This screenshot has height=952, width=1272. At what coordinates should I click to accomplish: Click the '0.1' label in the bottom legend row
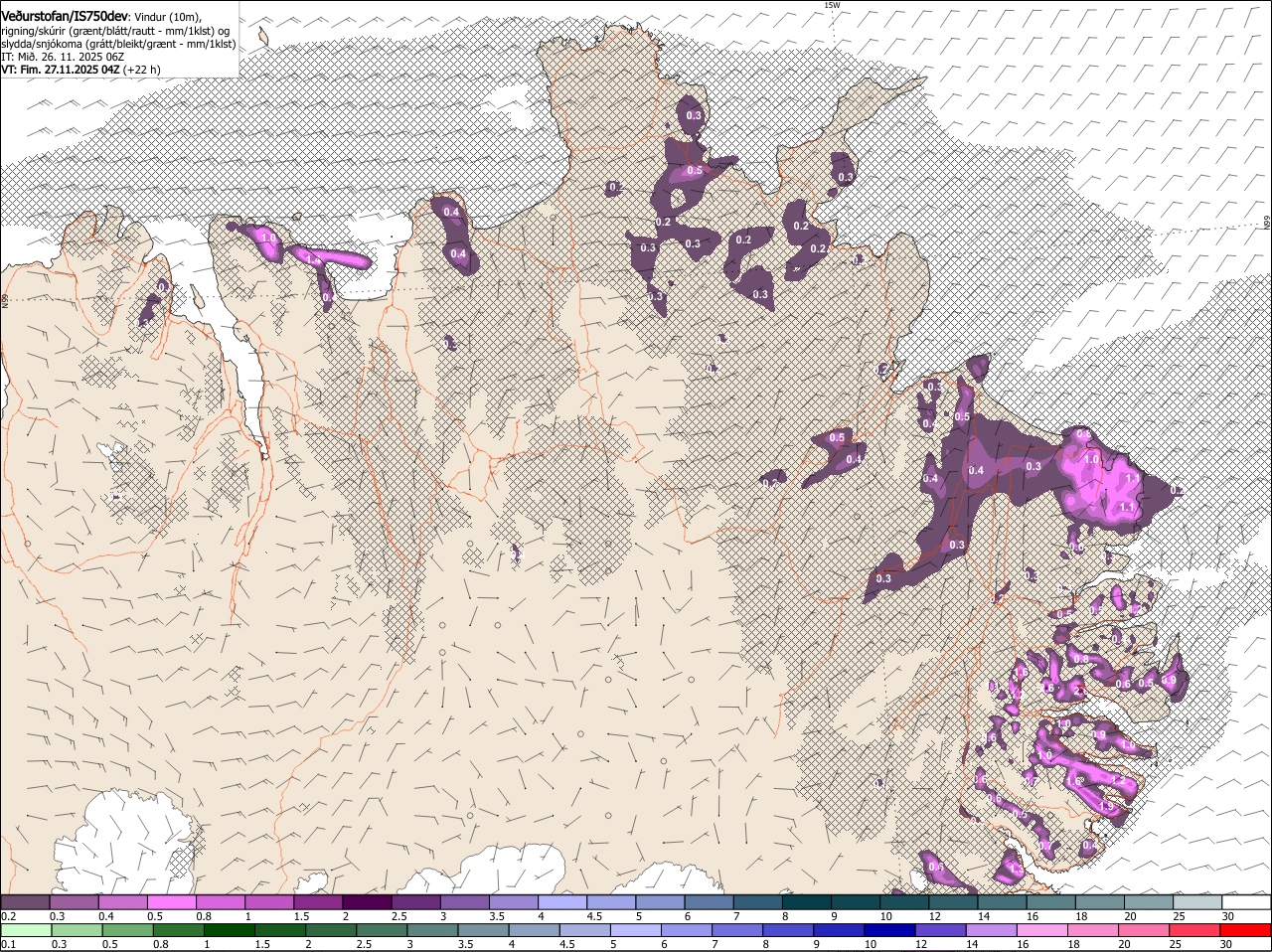pos(9,944)
